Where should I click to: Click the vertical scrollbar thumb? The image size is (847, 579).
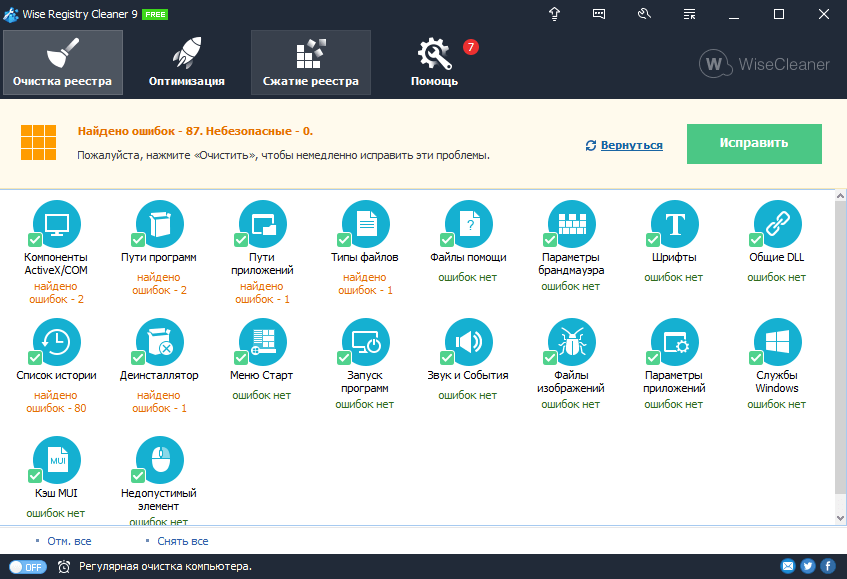[840, 348]
